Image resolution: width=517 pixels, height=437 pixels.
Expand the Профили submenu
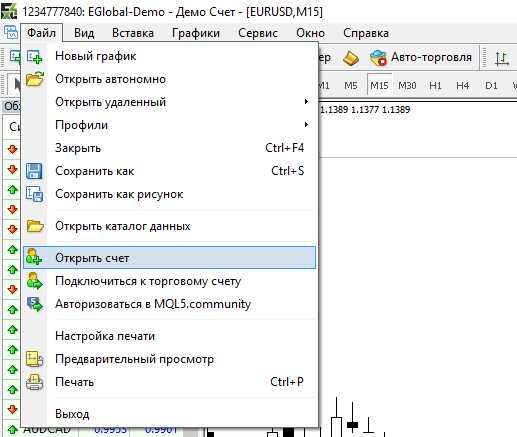[169, 125]
